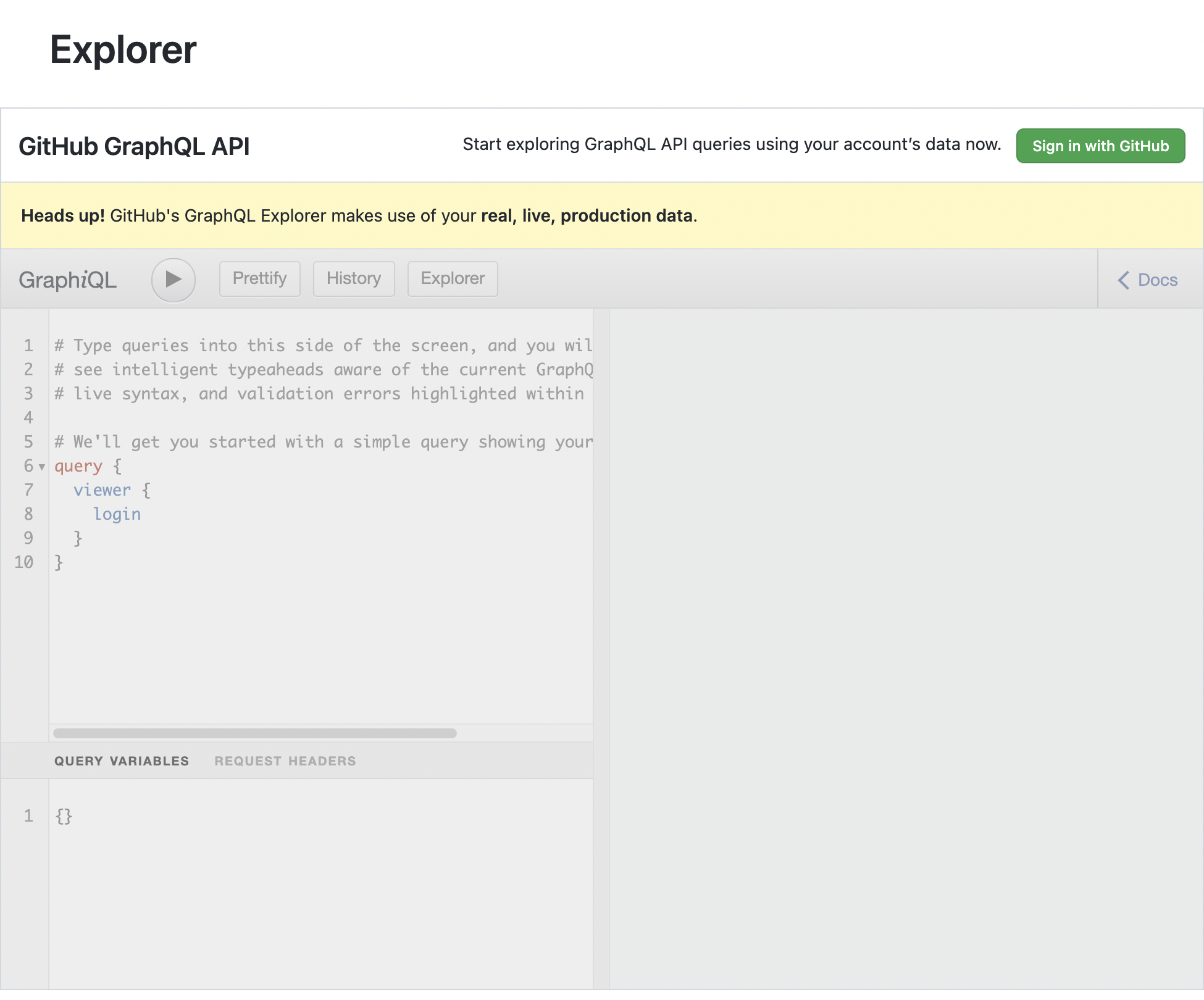Screen dimensions: 1204x1000
Task: Toggle the Explorer sidebar button
Action: click(x=453, y=278)
